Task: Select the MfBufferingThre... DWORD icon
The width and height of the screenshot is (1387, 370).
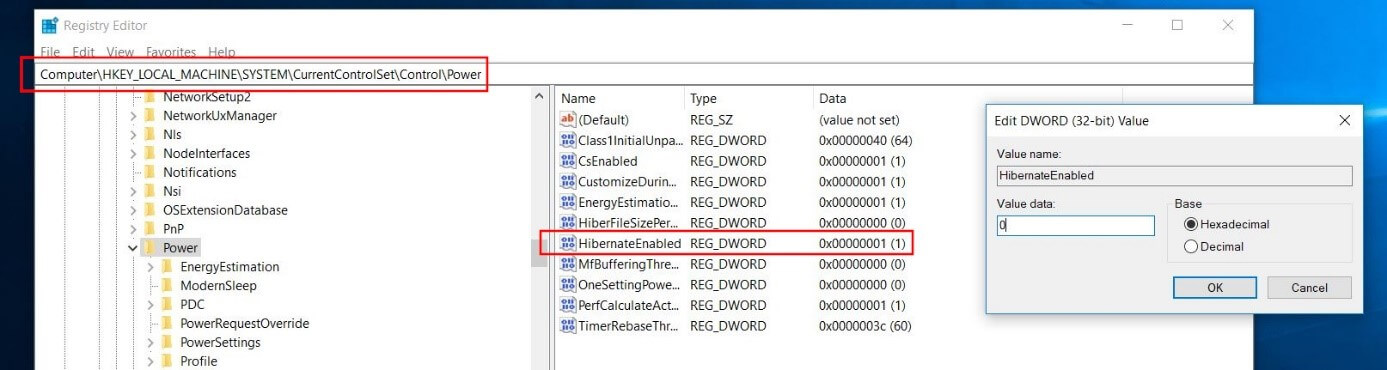Action: (x=568, y=264)
